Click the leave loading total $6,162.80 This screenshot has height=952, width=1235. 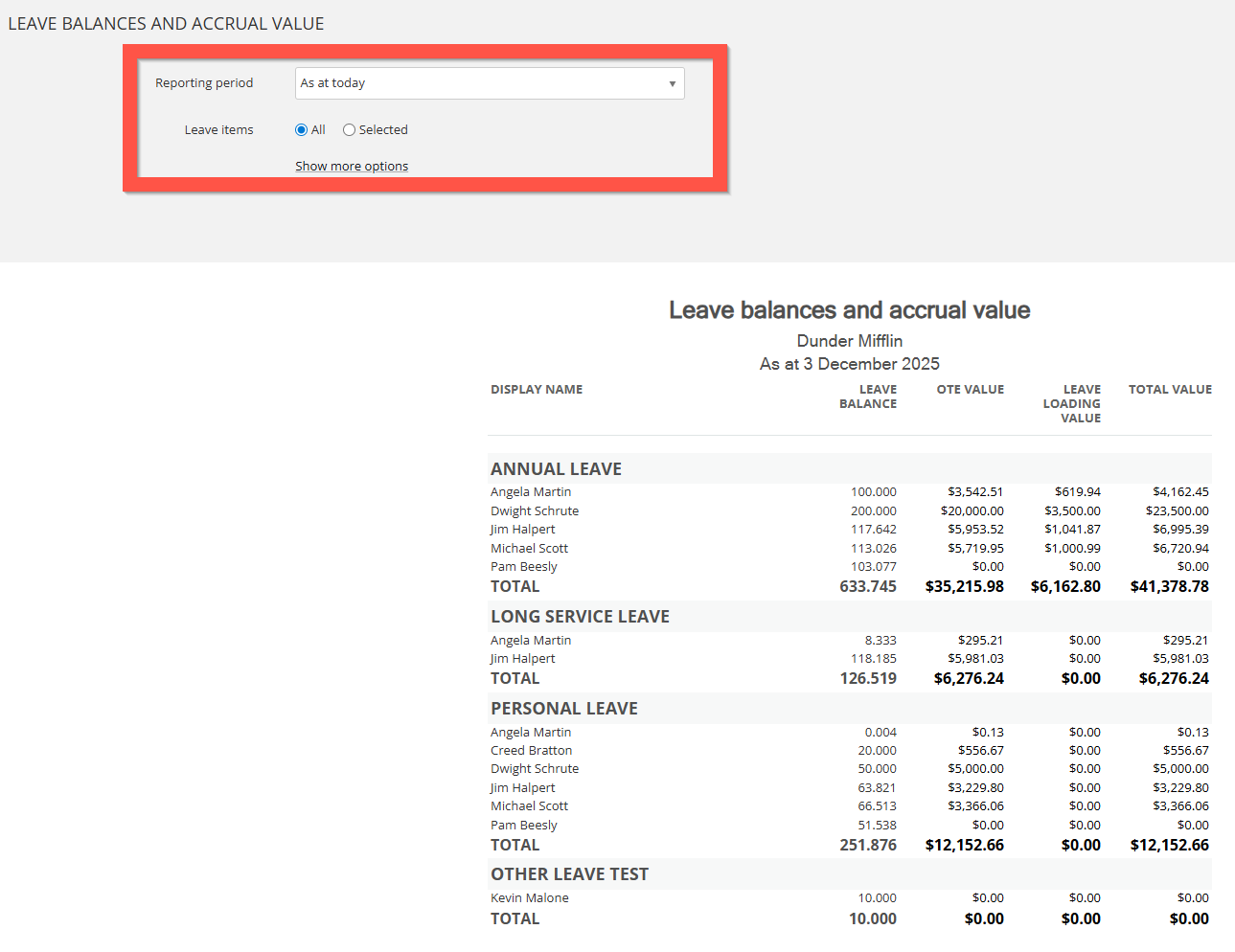tap(1065, 587)
